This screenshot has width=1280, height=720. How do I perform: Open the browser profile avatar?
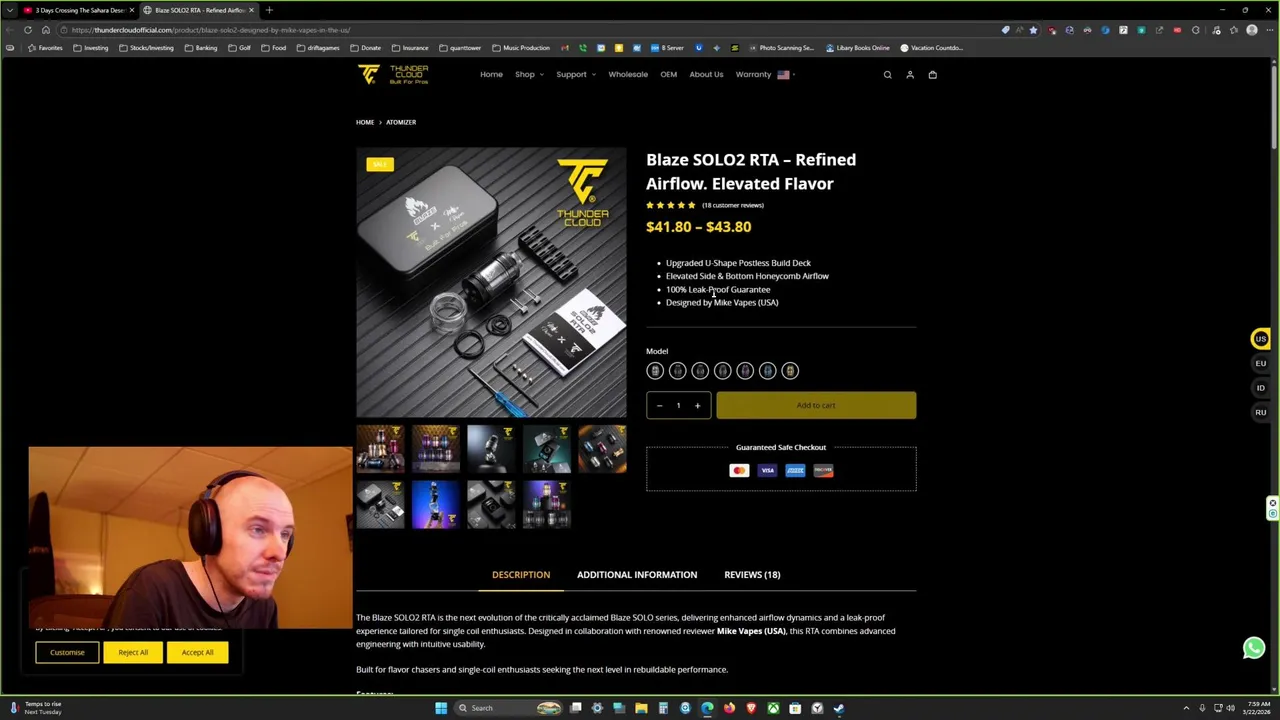[1251, 30]
